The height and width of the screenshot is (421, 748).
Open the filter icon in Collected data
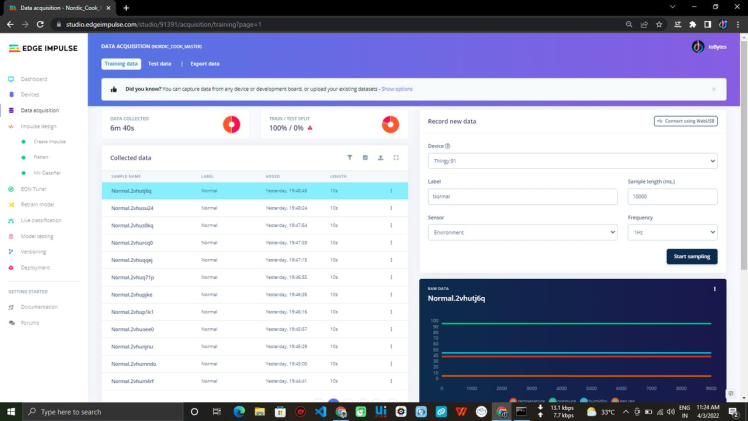coord(350,157)
